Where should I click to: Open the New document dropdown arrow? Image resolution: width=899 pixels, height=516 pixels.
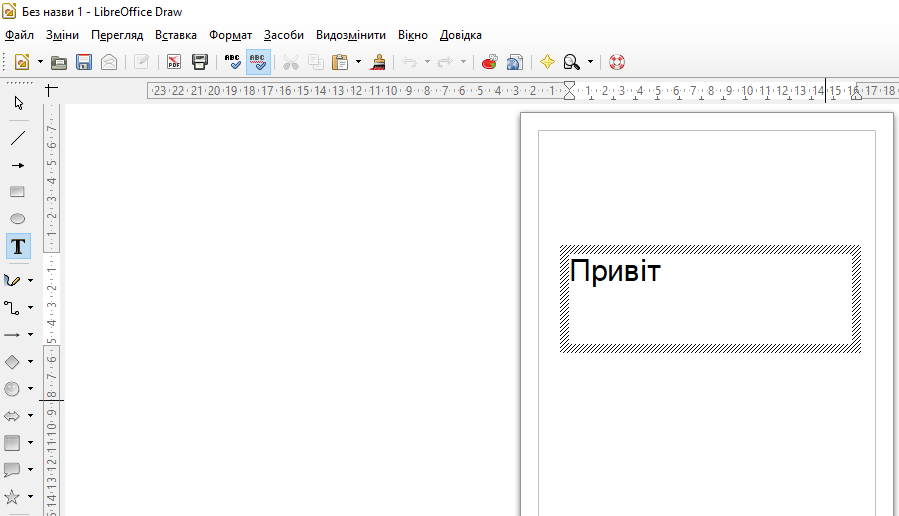[x=40, y=62]
